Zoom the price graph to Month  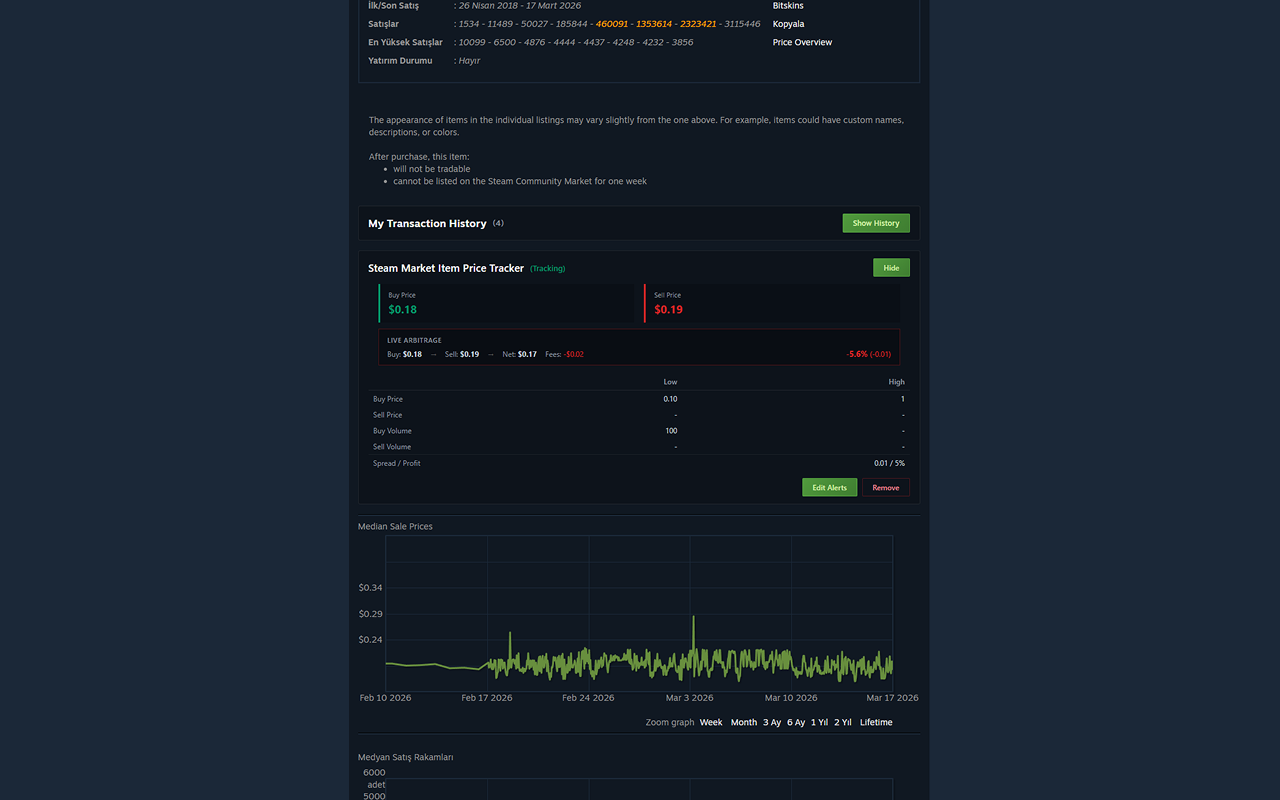pos(743,722)
